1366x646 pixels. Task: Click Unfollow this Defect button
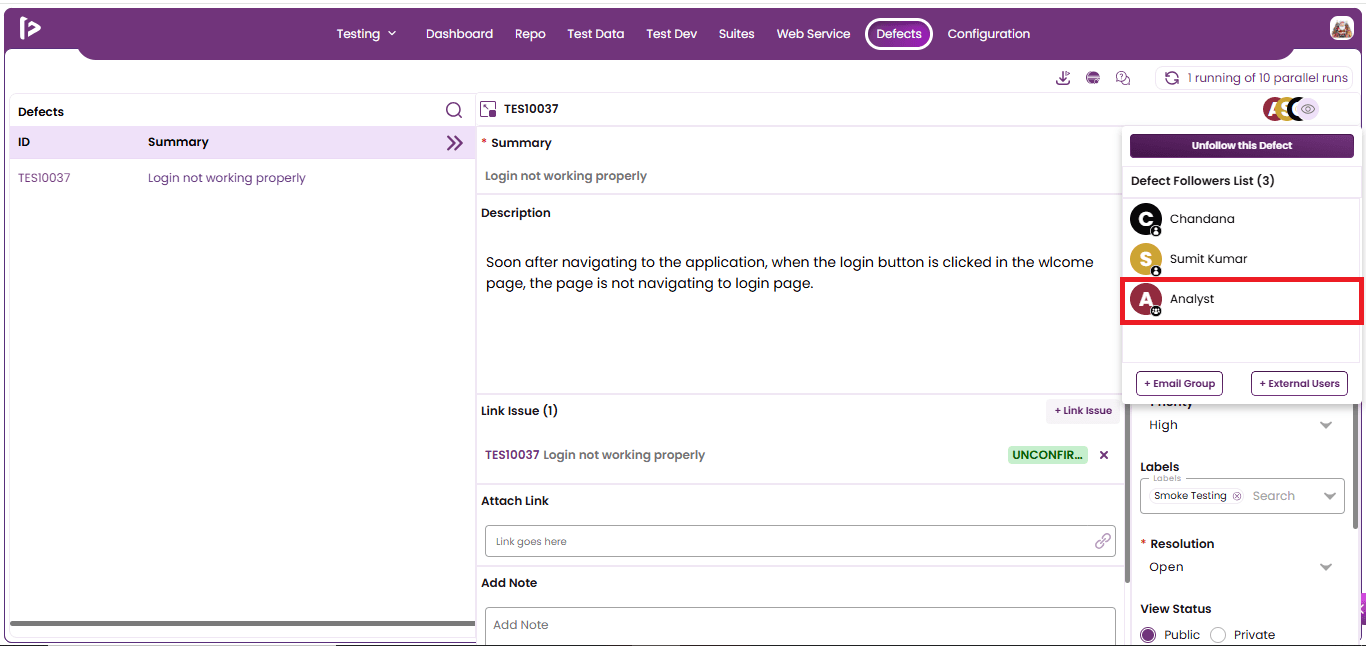tap(1242, 146)
